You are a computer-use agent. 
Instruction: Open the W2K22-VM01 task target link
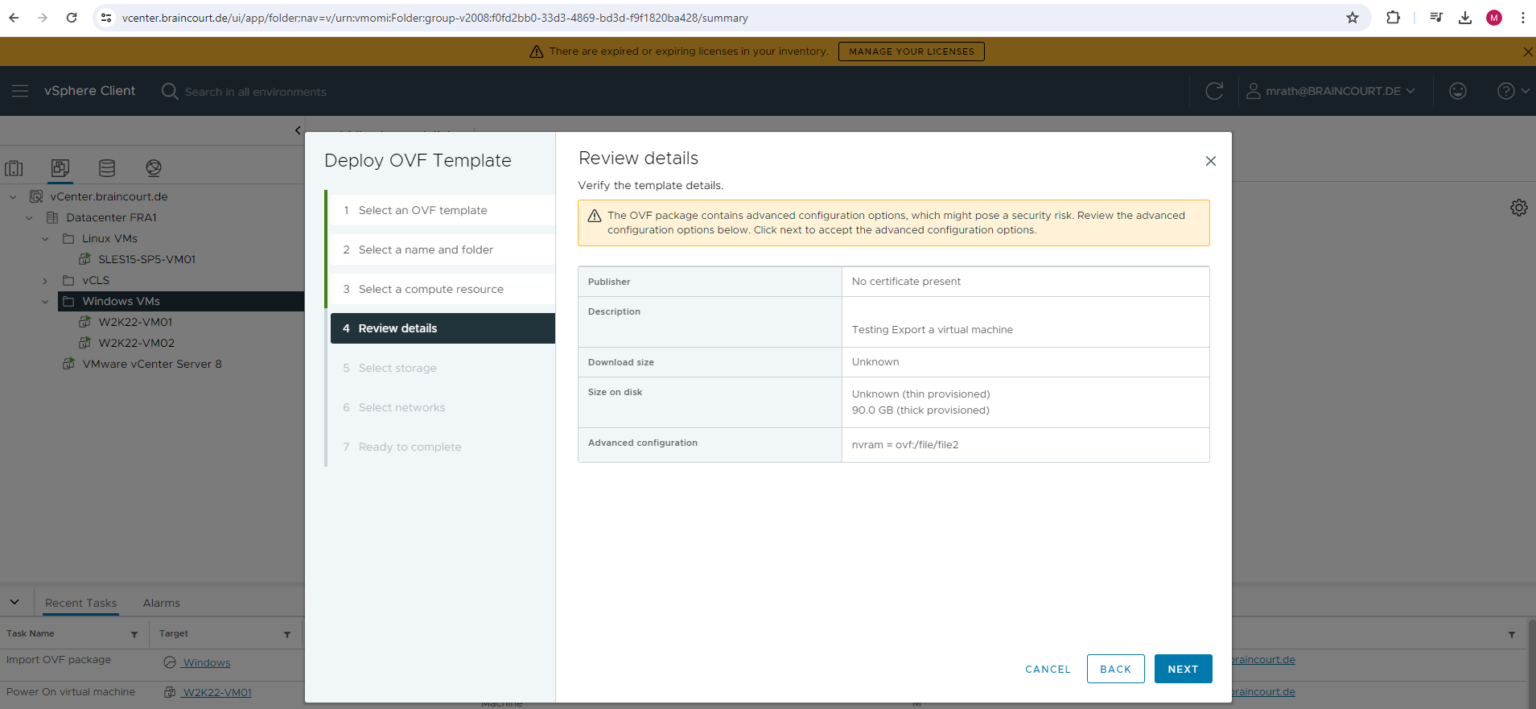[215, 691]
